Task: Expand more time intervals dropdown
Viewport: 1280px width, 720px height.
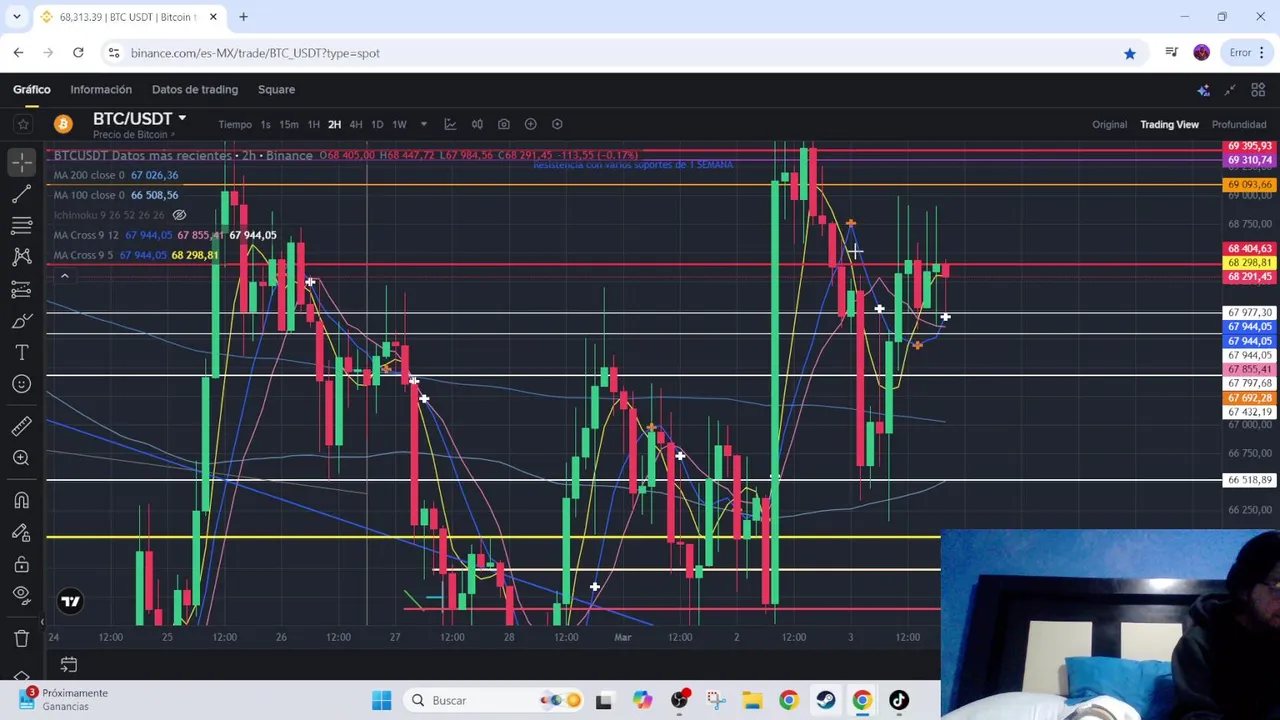Action: click(x=423, y=124)
